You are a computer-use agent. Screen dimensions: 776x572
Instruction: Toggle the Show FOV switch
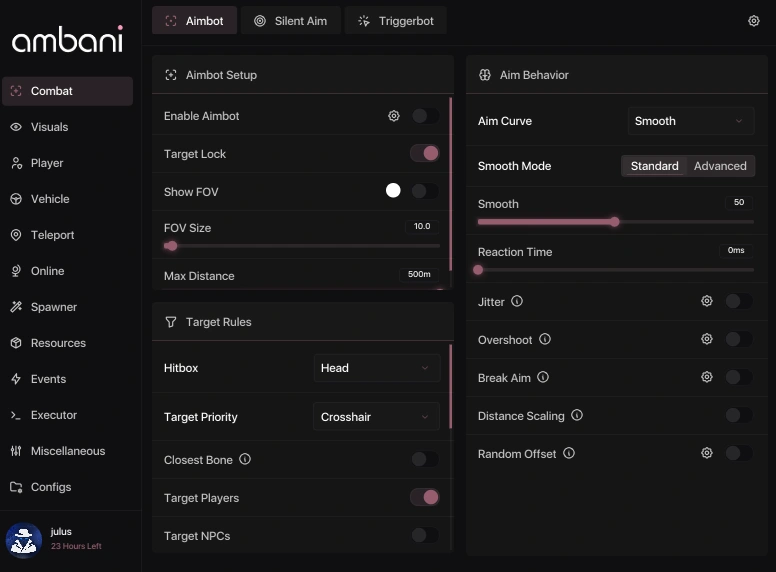point(425,191)
